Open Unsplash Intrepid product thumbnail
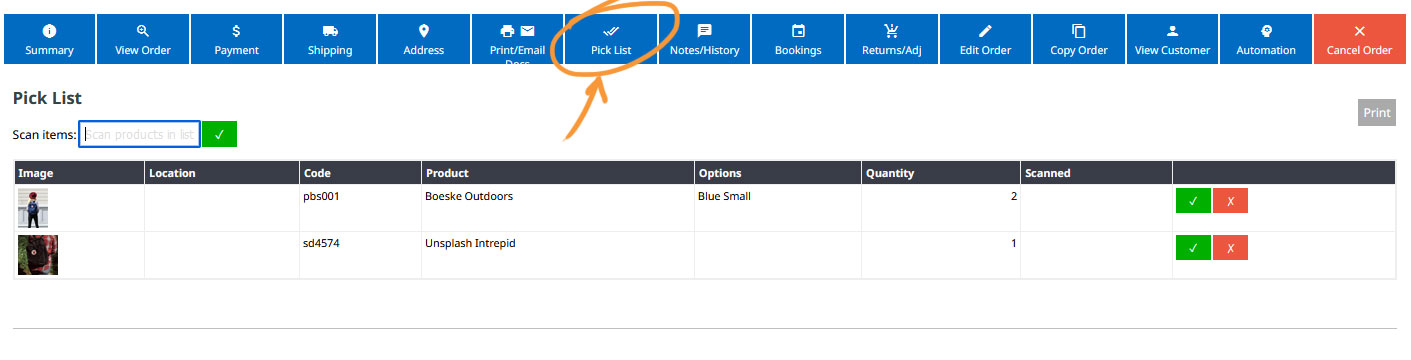The height and width of the screenshot is (360, 1411). (x=38, y=255)
